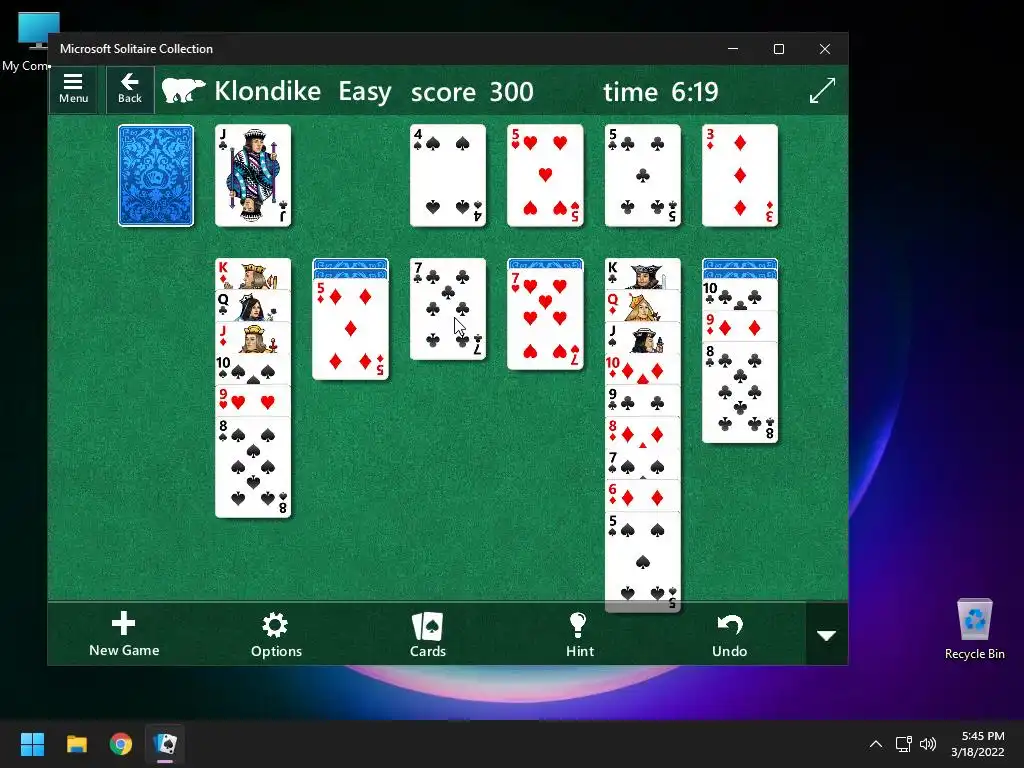Open the Windows Start menu
The image size is (1024, 768).
pos(32,744)
